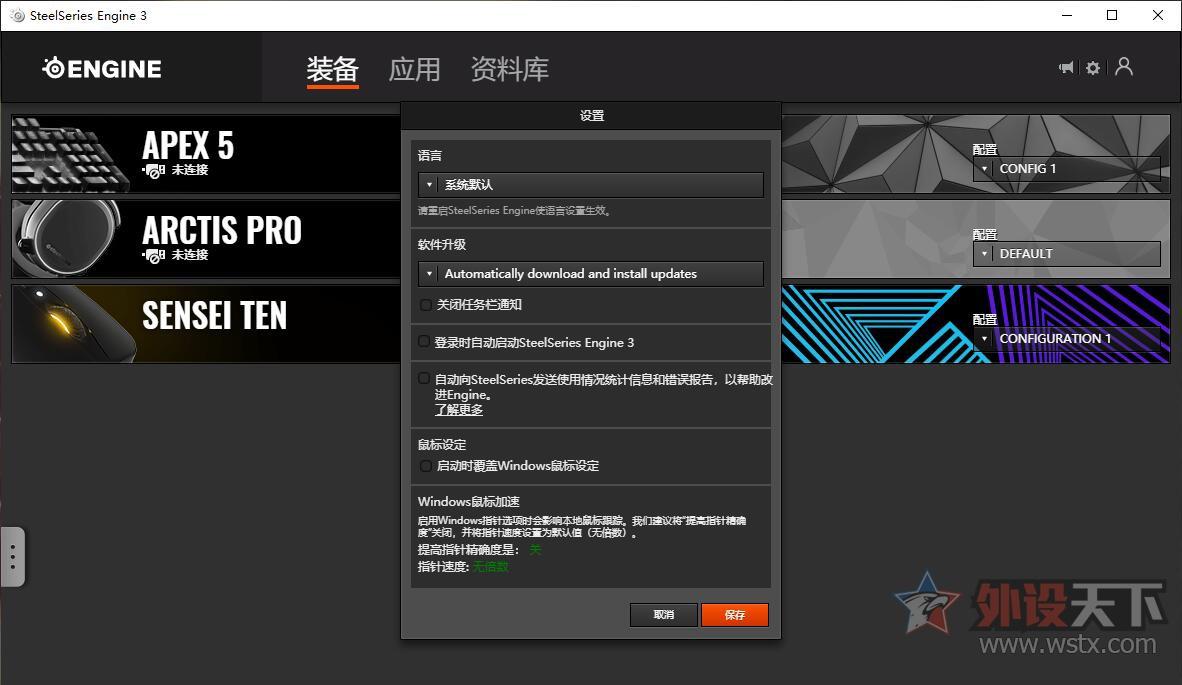
Task: Select the APEX 5 device name
Action: tap(188, 145)
